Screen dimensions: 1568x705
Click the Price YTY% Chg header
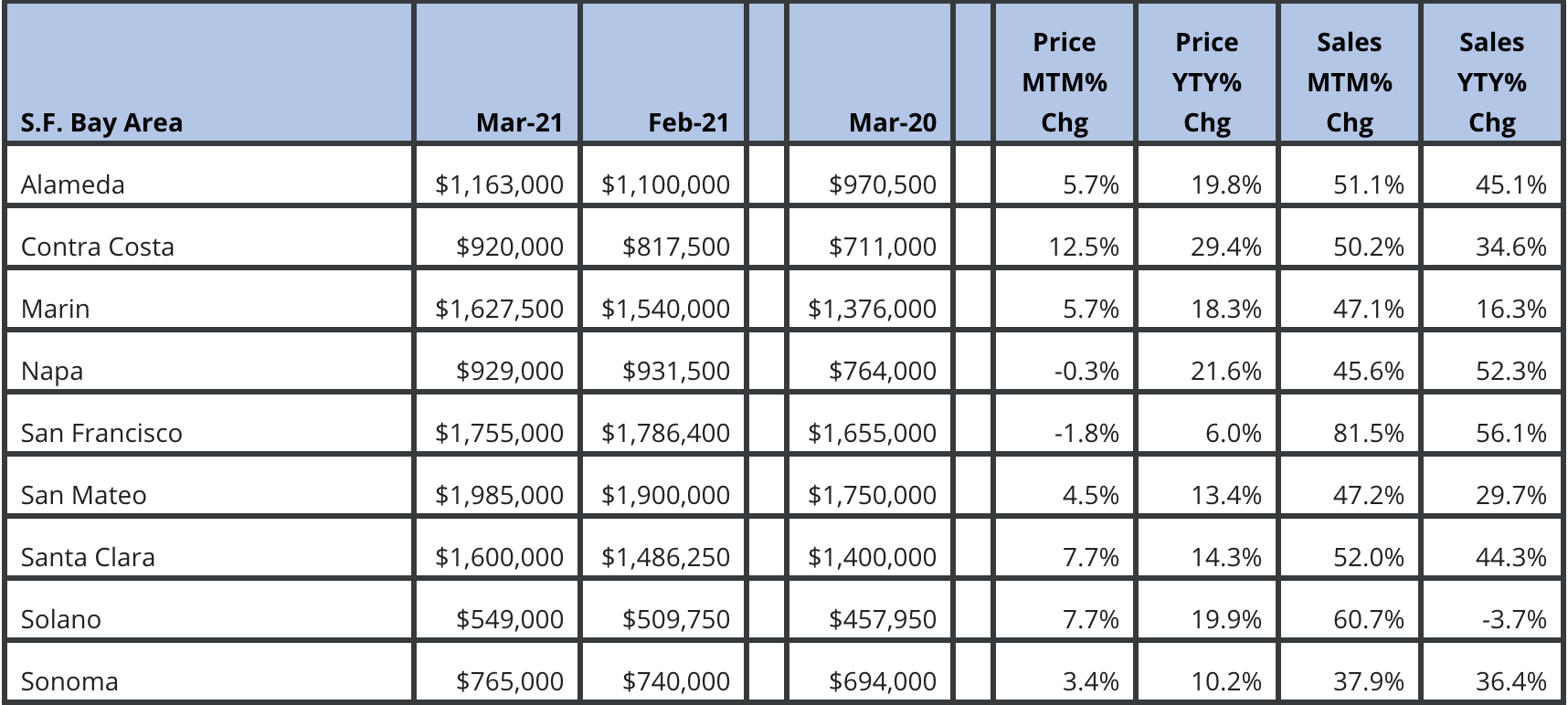[x=1206, y=82]
